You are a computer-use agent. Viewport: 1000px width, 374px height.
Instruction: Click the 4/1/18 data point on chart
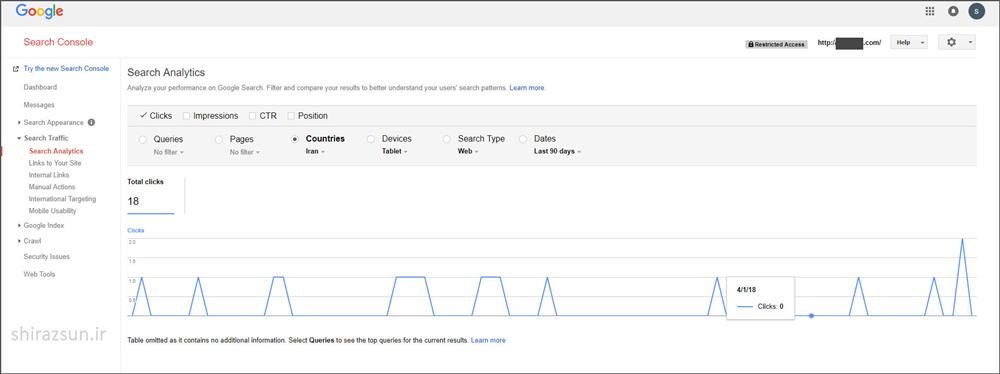(811, 315)
